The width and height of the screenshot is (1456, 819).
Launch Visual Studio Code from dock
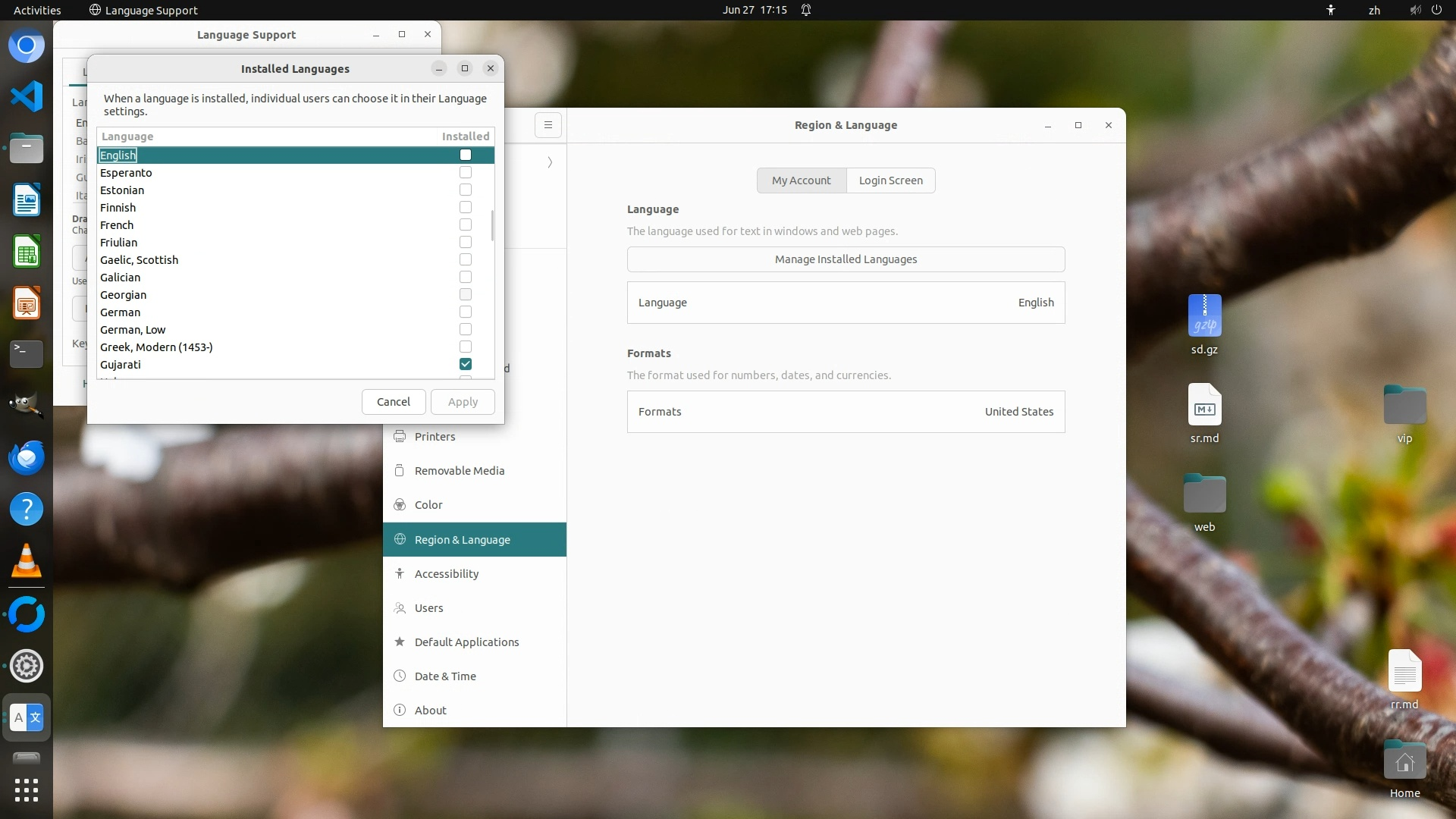27,96
